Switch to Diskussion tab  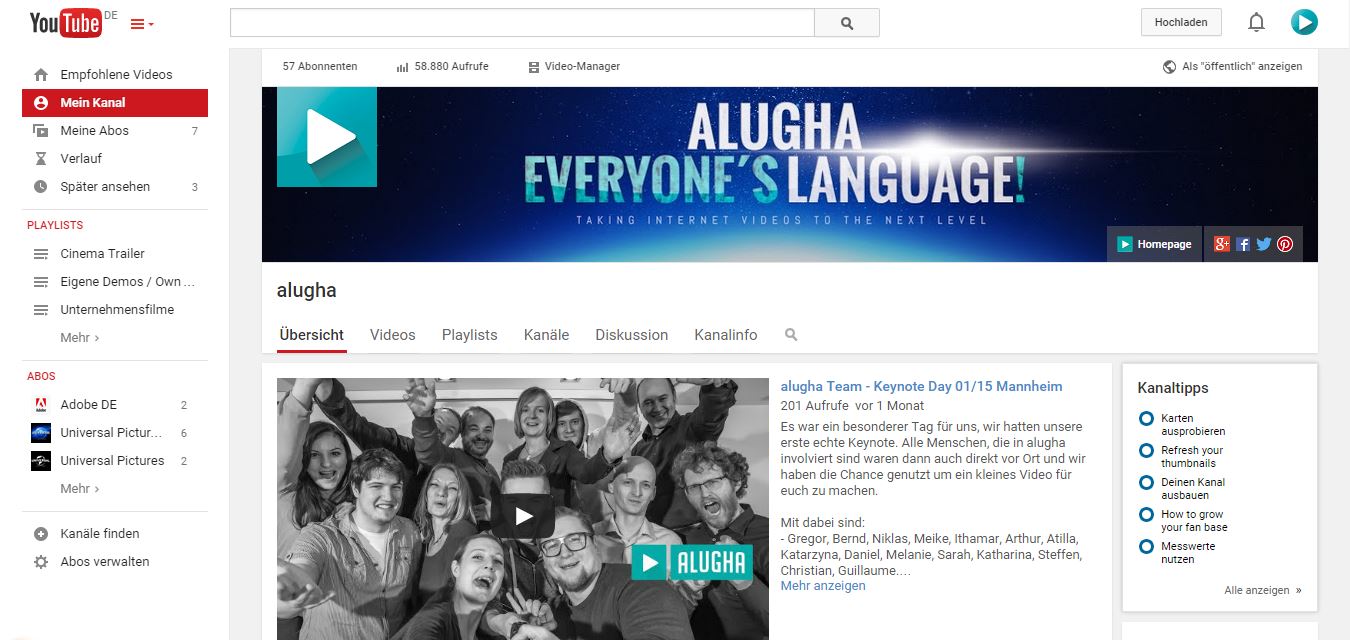(632, 336)
